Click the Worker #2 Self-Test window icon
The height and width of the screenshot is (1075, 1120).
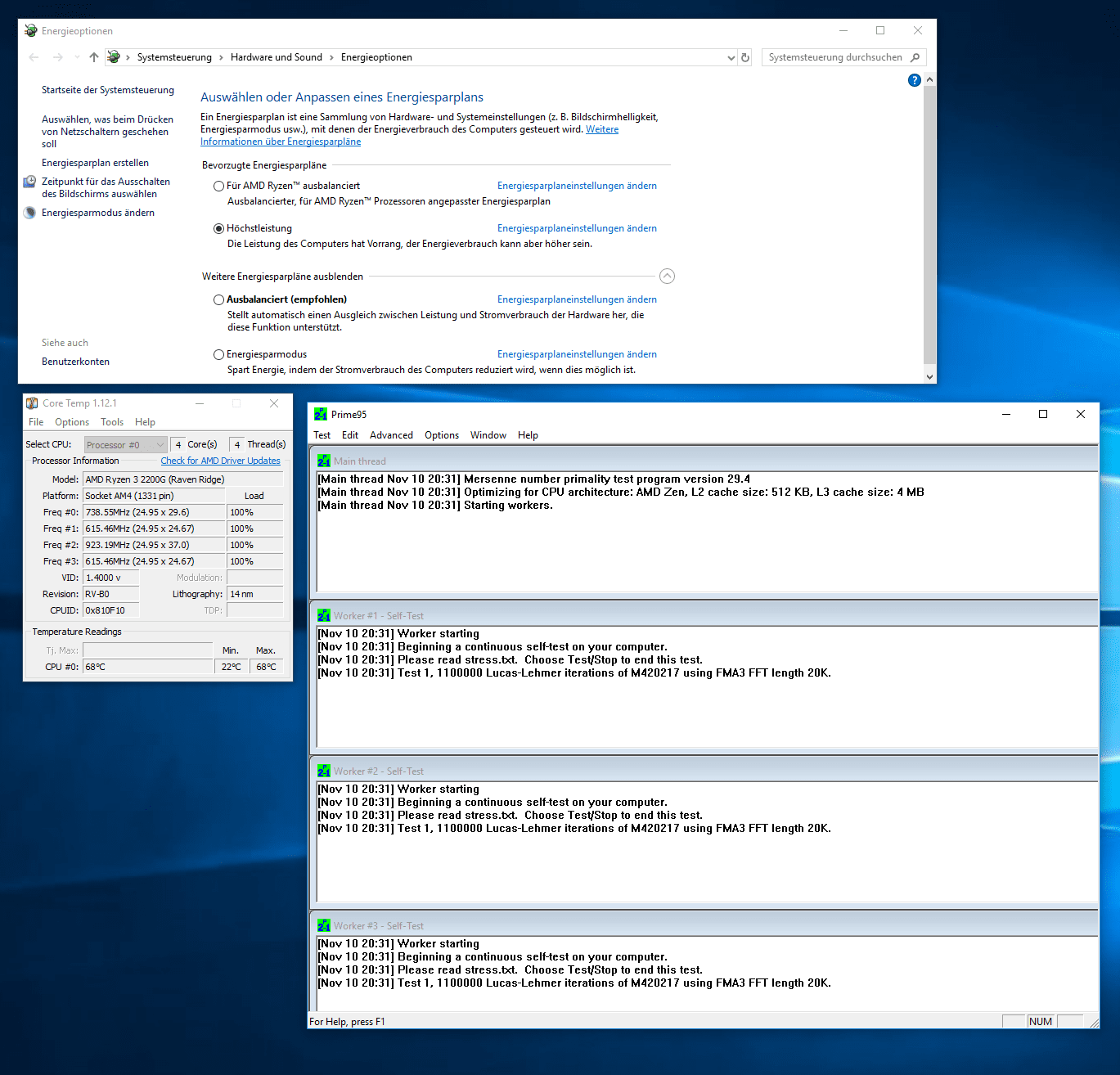click(x=324, y=771)
